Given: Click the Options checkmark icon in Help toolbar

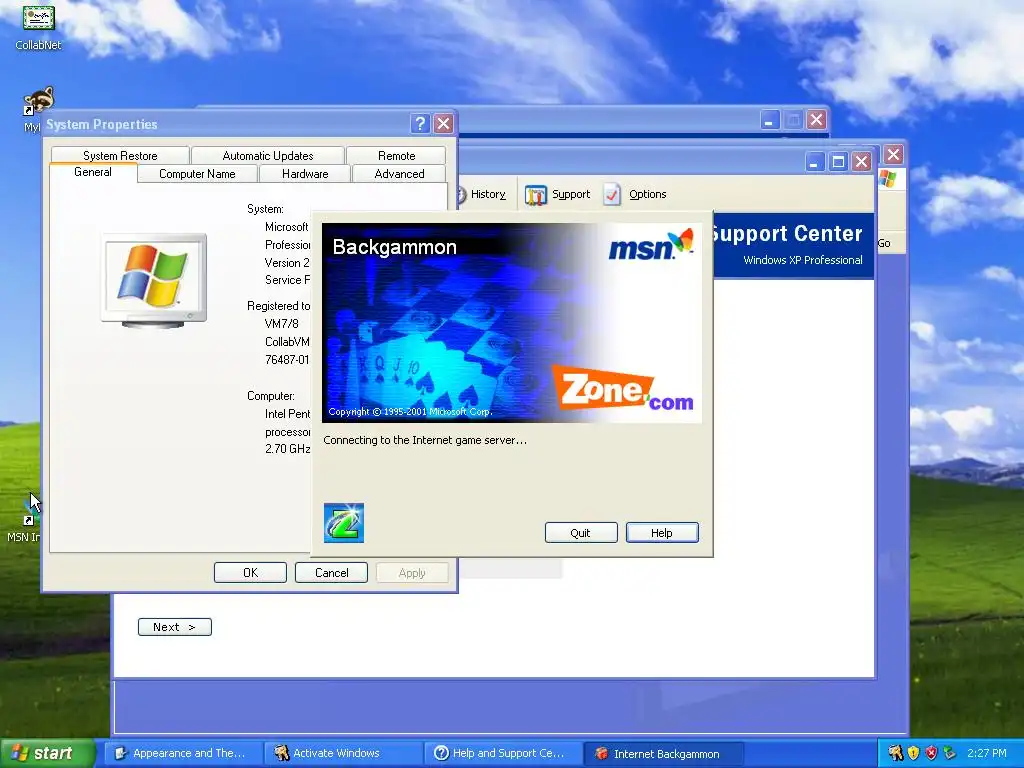Looking at the screenshot, I should (612, 195).
